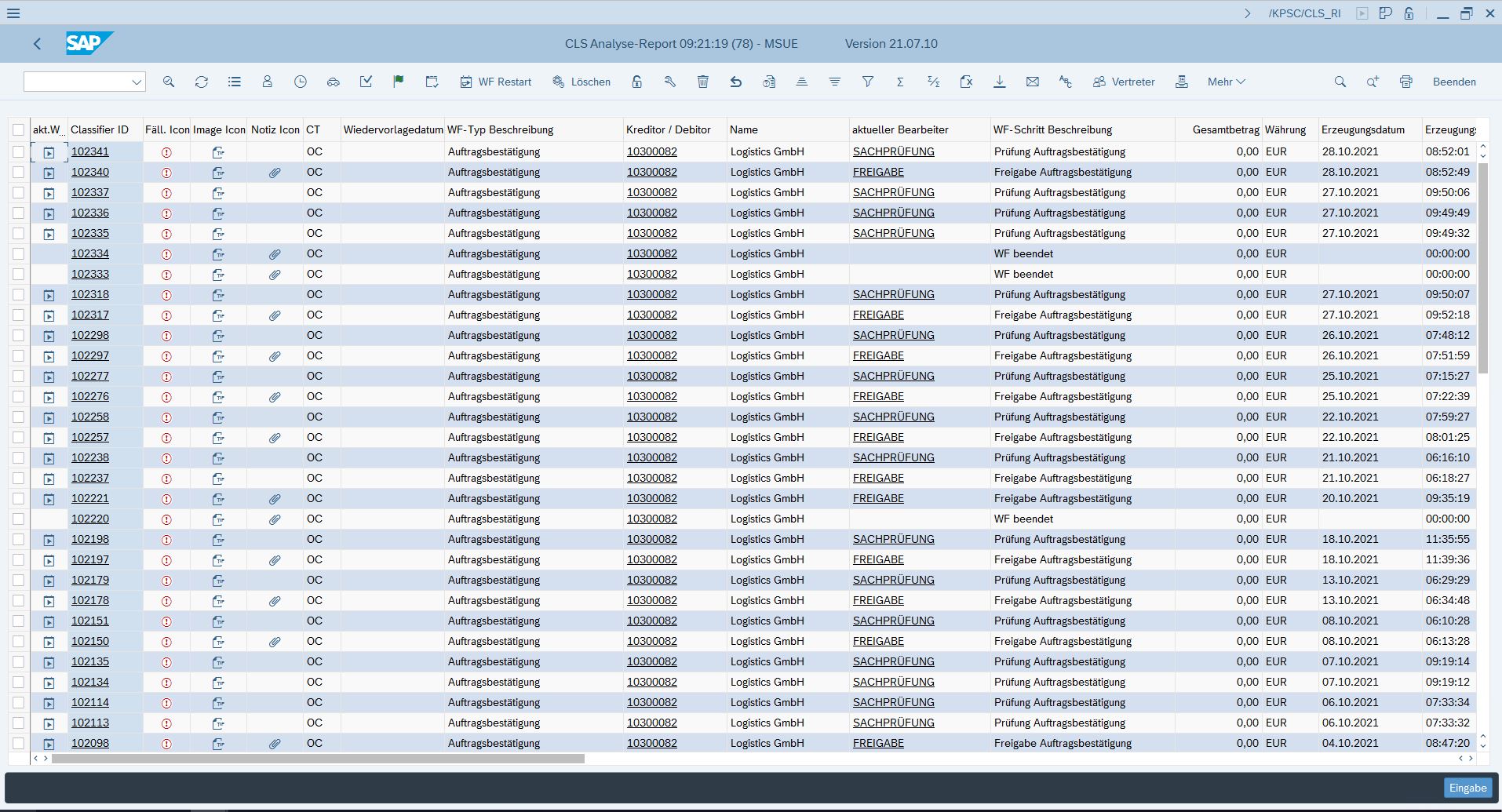
Task: Select the checkbox for row 102179
Action: click(18, 580)
